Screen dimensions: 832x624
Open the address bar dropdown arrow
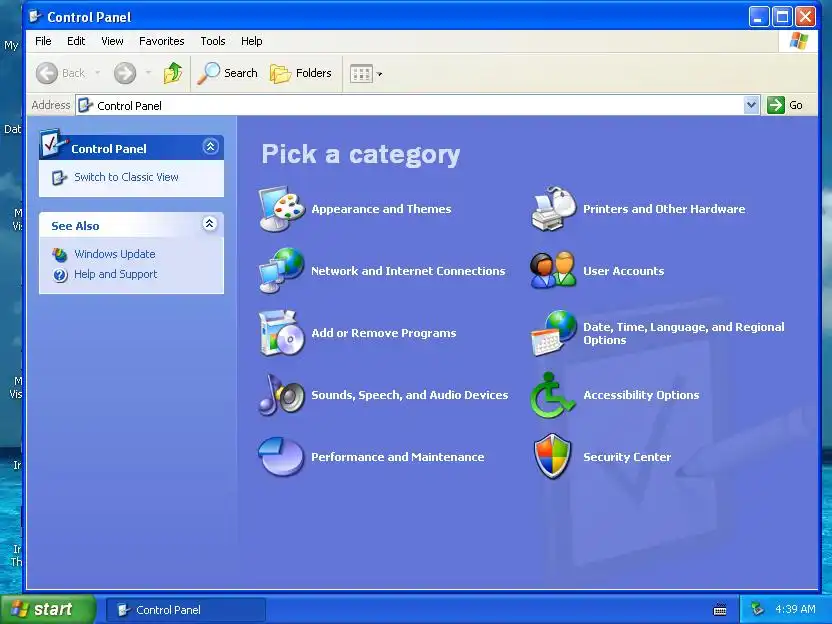[x=751, y=105]
